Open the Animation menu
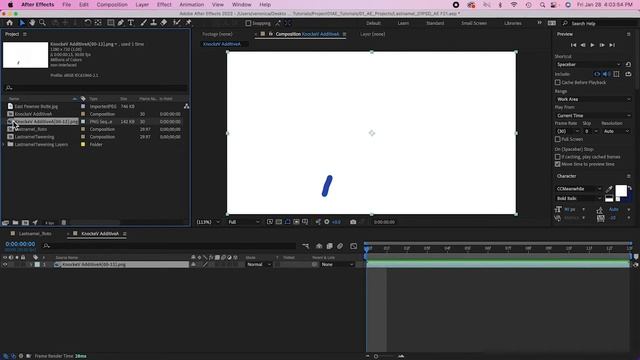The image size is (640, 360). [x=191, y=4]
